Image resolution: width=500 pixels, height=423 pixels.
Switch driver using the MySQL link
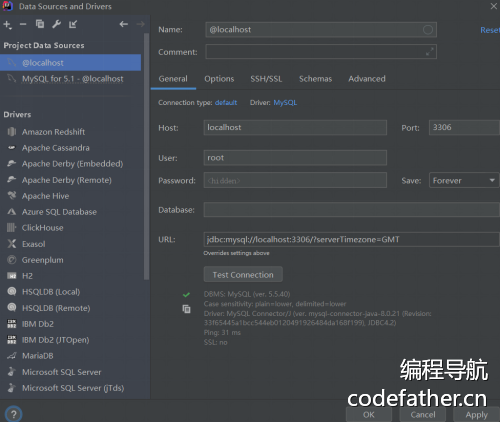[285, 102]
